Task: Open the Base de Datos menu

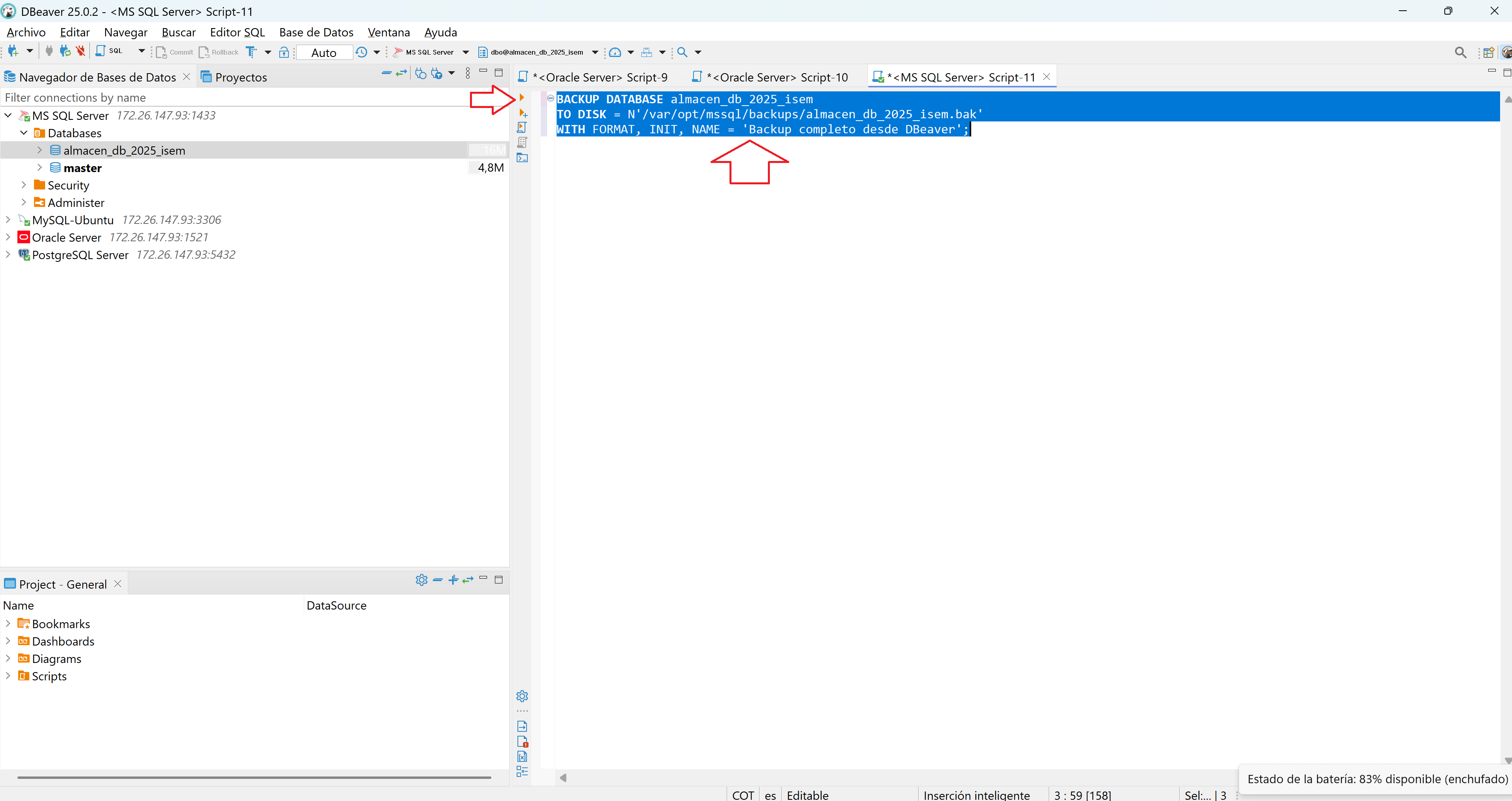Action: click(x=316, y=32)
